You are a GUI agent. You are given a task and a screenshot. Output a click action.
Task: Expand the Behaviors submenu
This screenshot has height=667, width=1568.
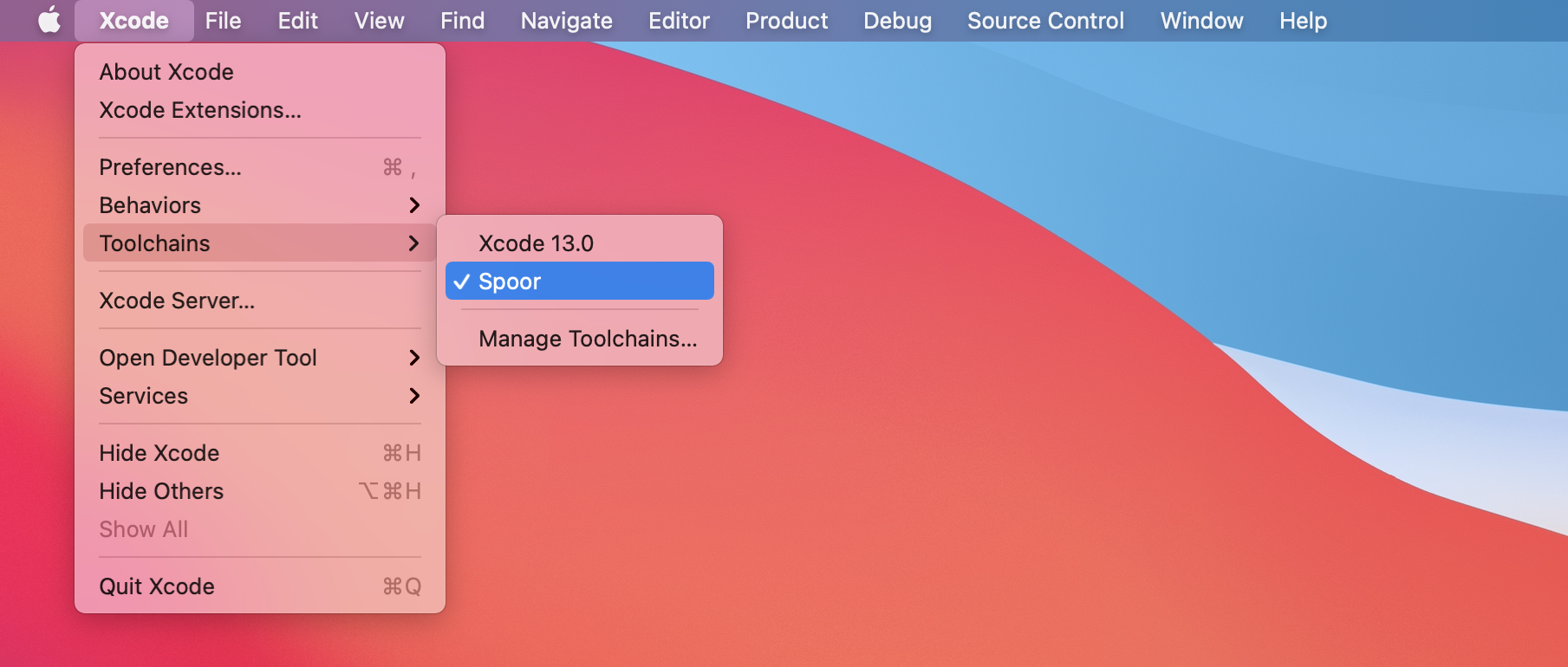click(260, 205)
